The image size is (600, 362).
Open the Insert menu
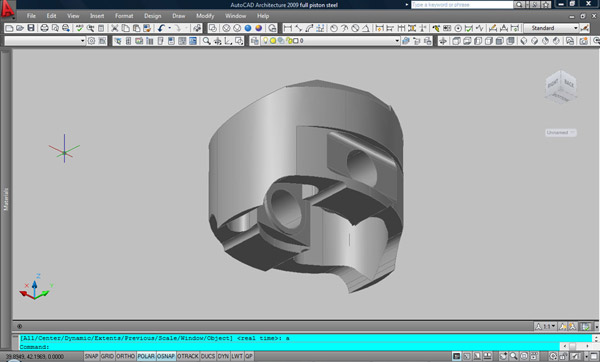tap(97, 16)
